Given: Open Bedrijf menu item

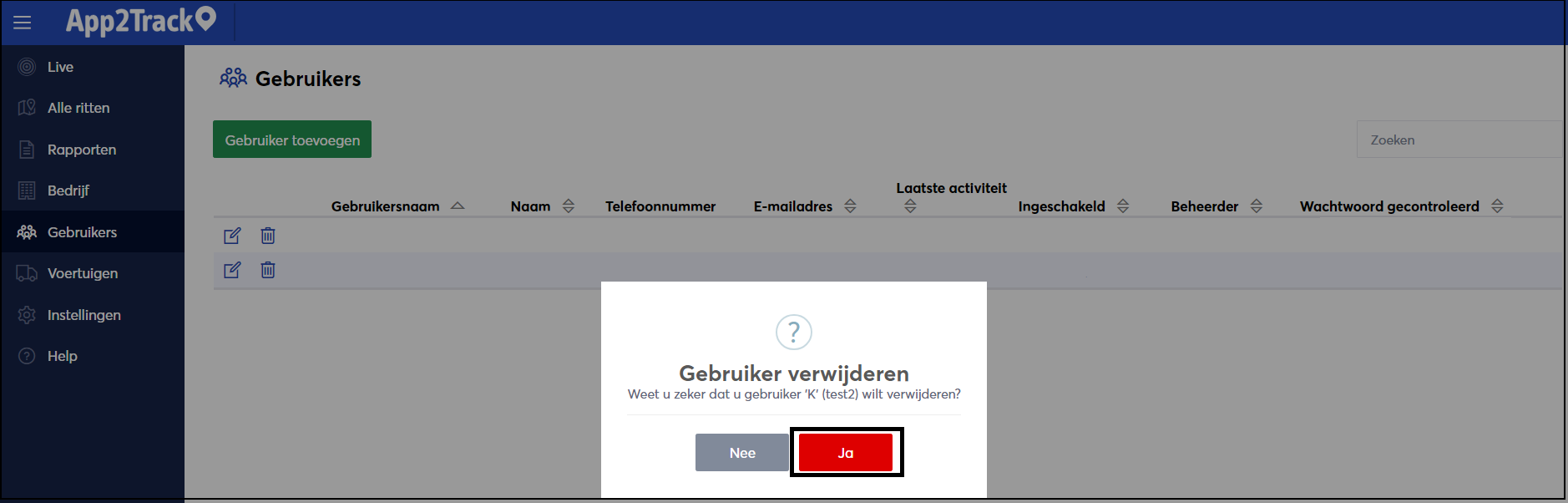Looking at the screenshot, I should coord(92,191).
